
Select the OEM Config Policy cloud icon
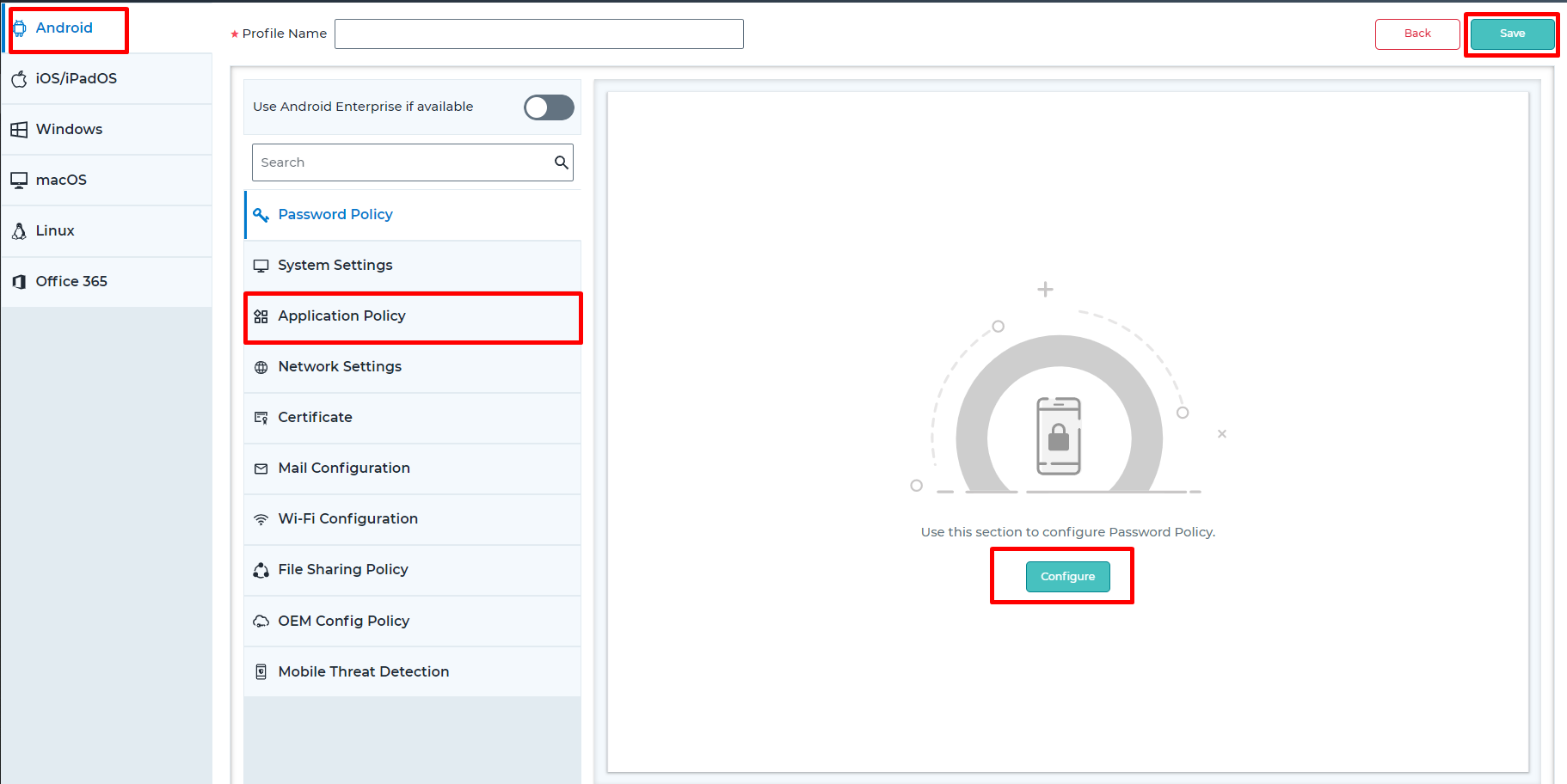click(261, 621)
